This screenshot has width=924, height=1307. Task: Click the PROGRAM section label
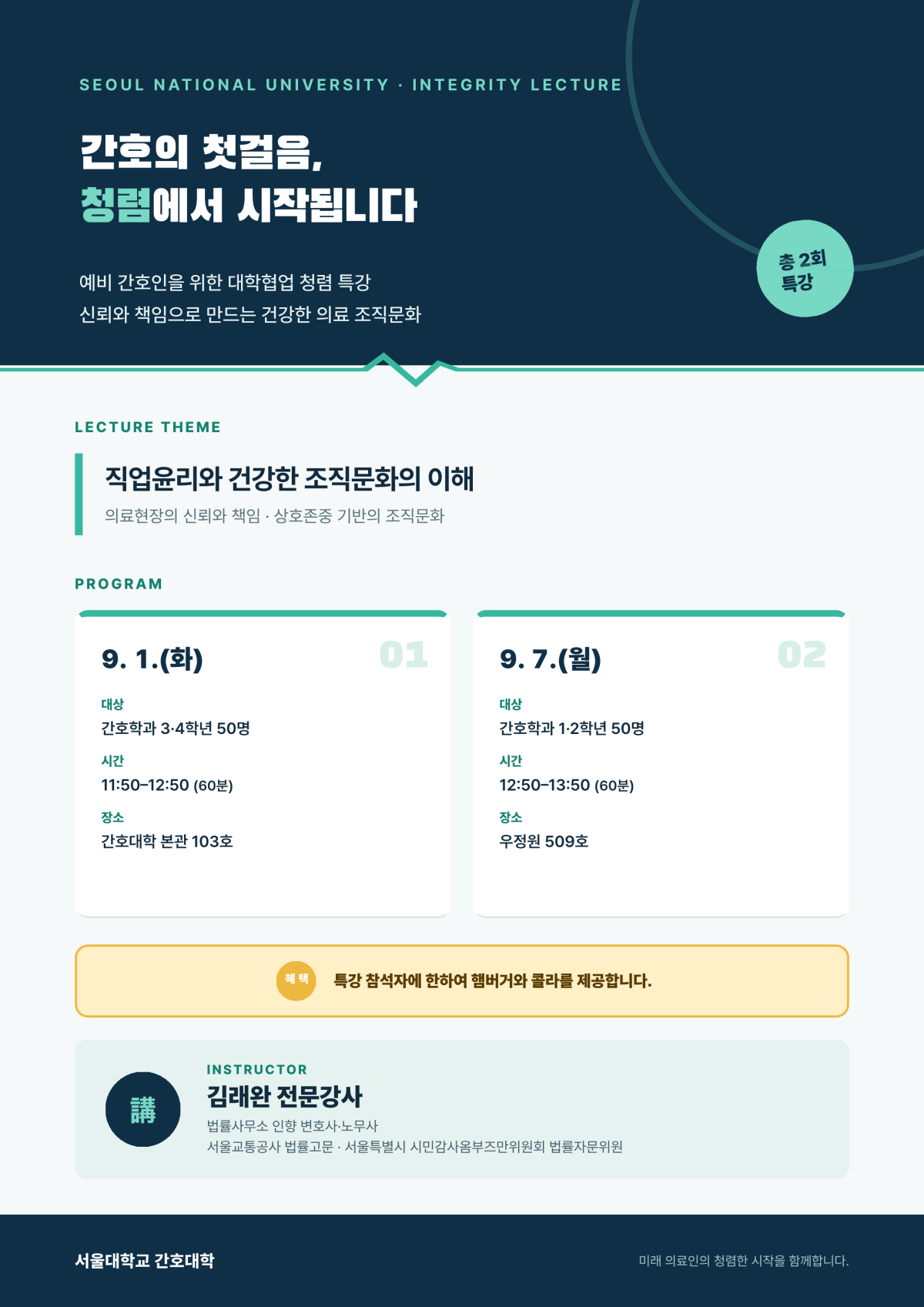click(119, 584)
